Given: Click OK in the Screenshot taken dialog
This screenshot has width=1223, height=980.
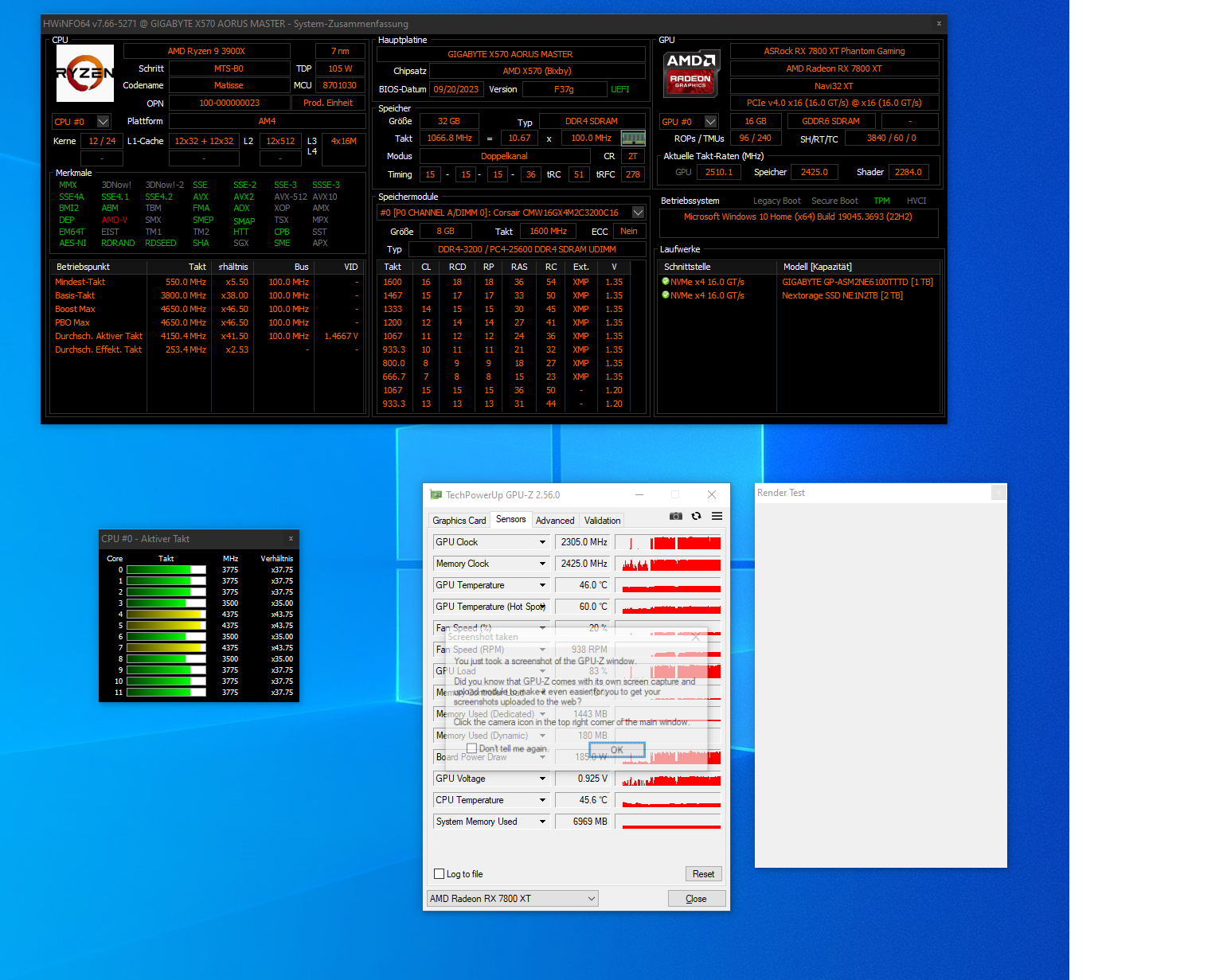Looking at the screenshot, I should pyautogui.click(x=617, y=750).
